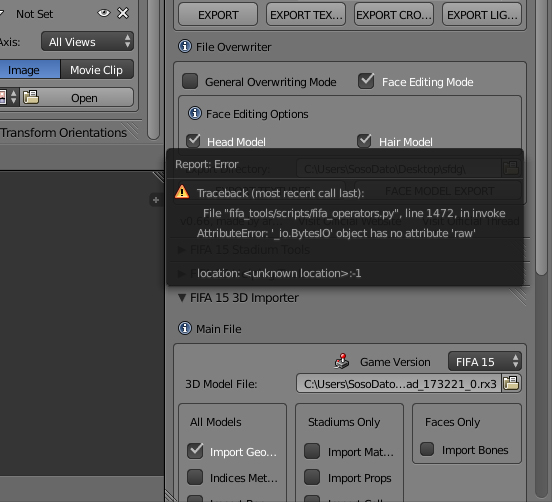Click the EXPORT LIG... button
552x502 pixels.
482,15
